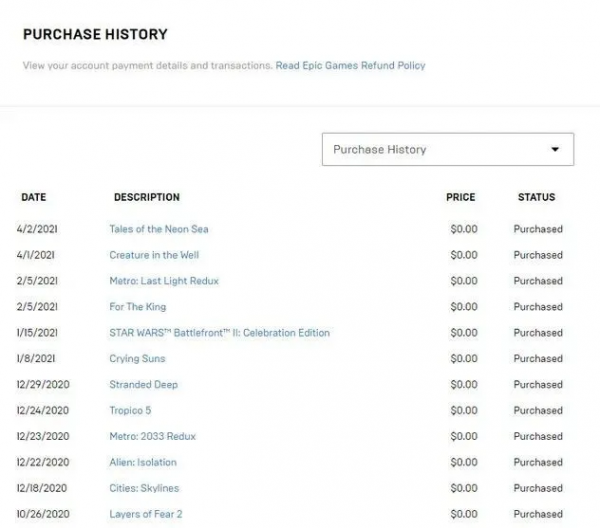Click the STATUS column header
The width and height of the screenshot is (600, 528).
tap(536, 197)
